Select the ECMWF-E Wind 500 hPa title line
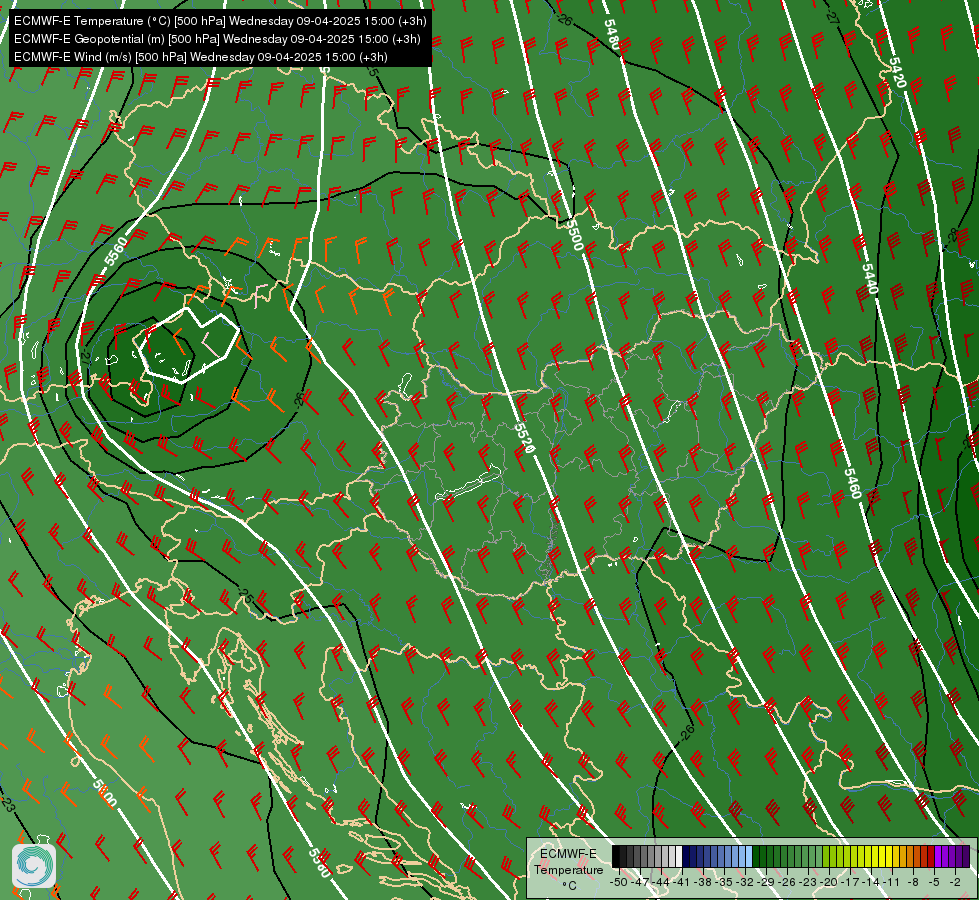The height and width of the screenshot is (900, 979). tap(200, 57)
